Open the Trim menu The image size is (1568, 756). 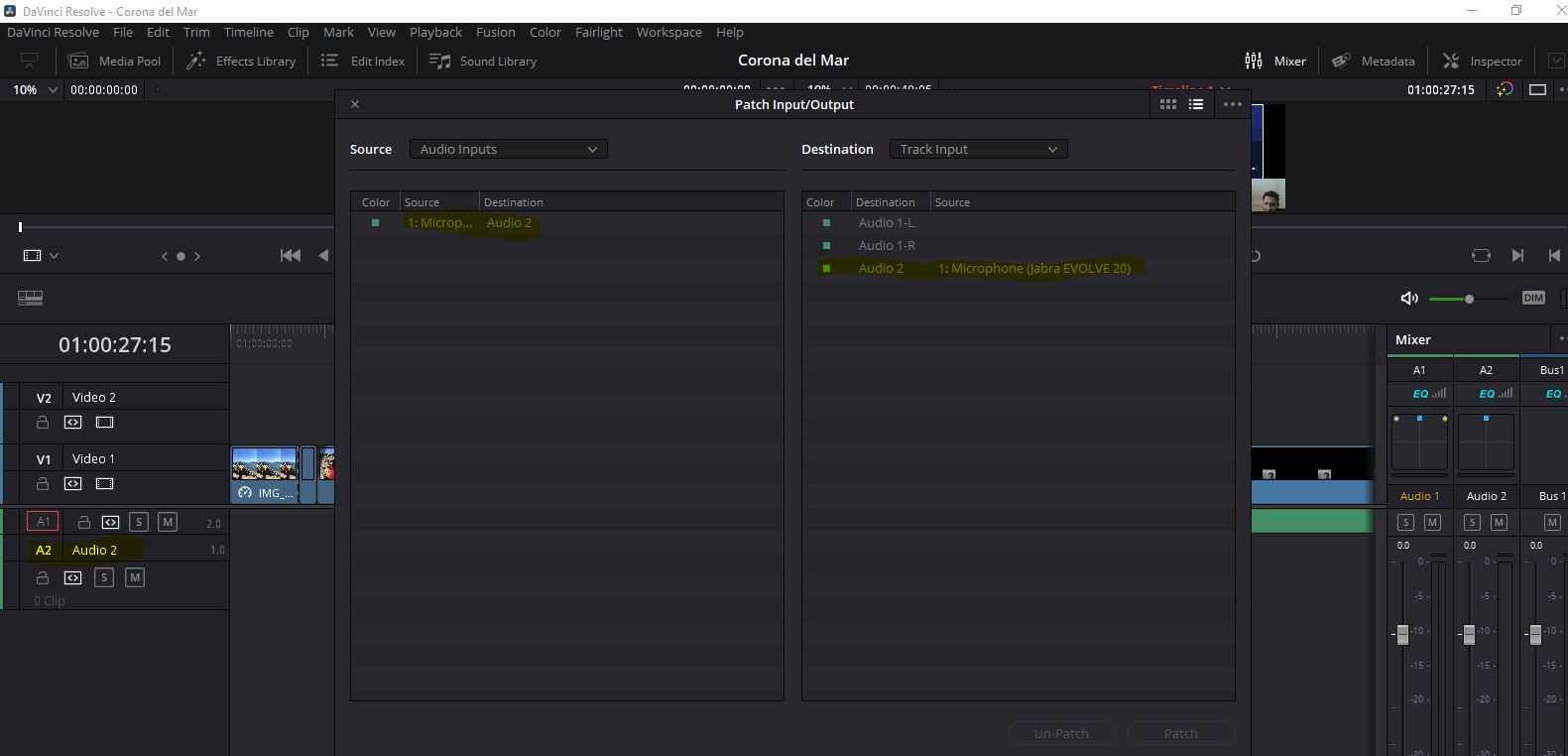(196, 32)
